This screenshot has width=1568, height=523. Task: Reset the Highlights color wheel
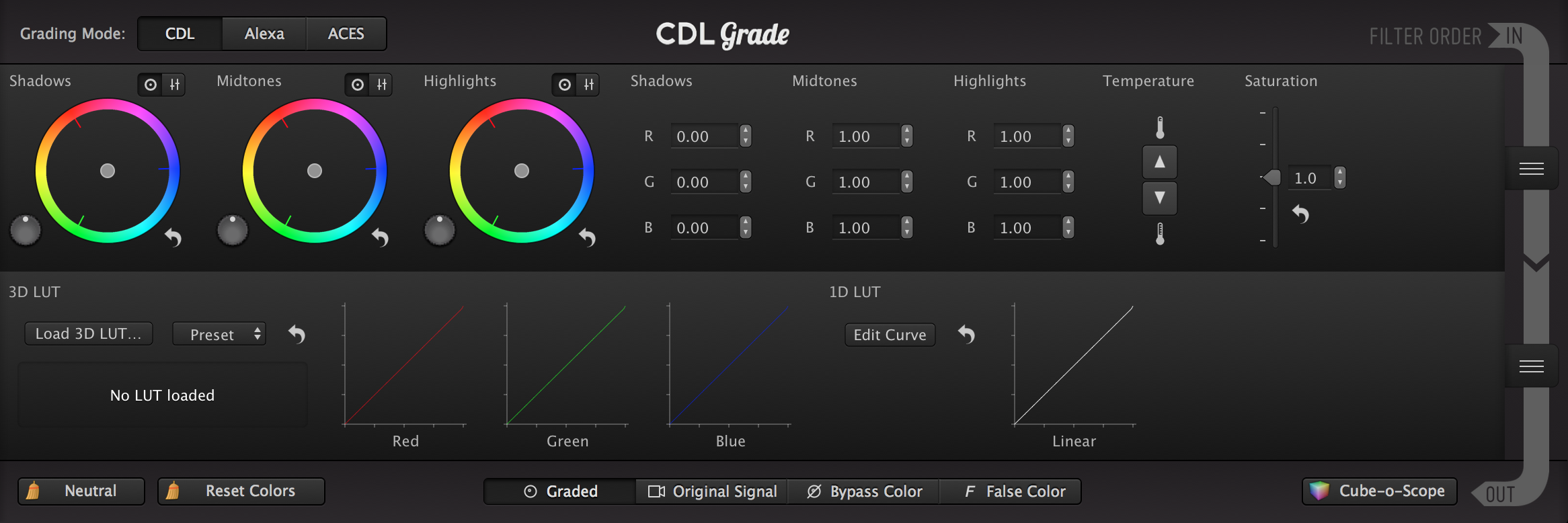tap(588, 237)
